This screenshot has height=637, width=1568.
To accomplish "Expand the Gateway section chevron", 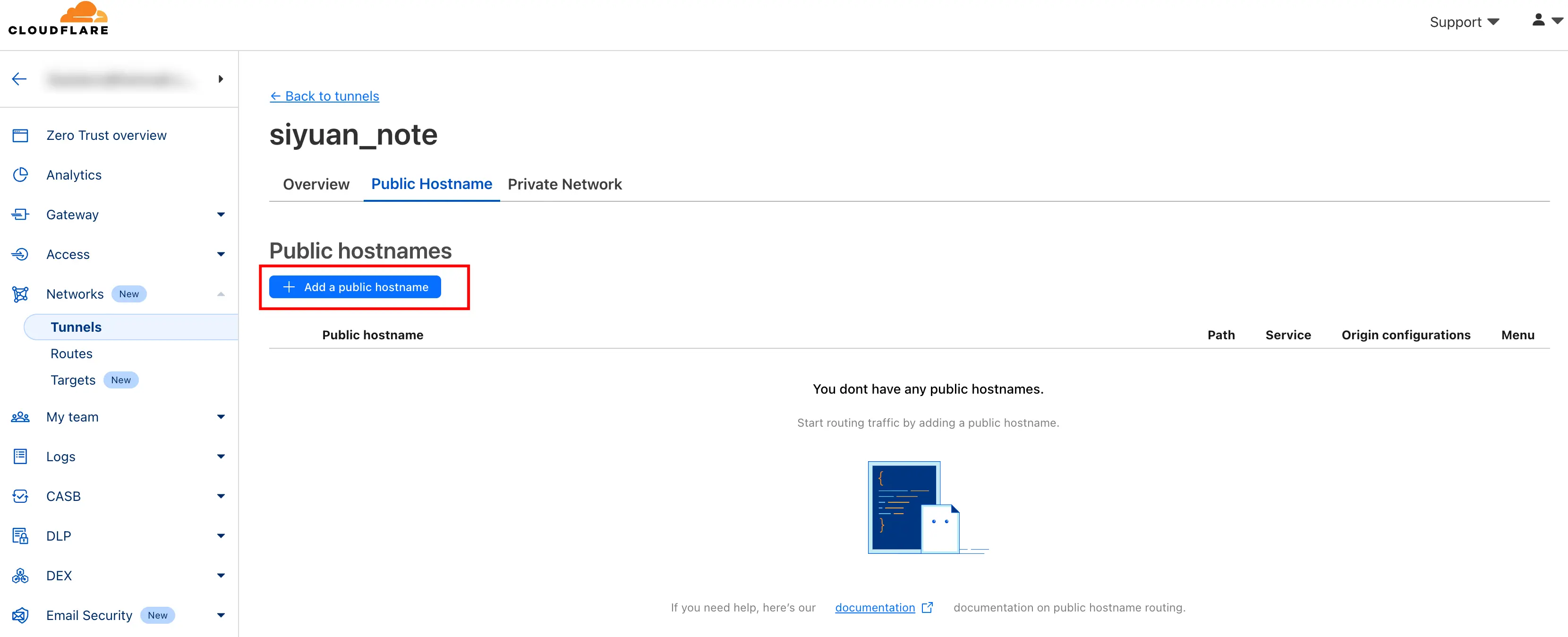I will [221, 215].
